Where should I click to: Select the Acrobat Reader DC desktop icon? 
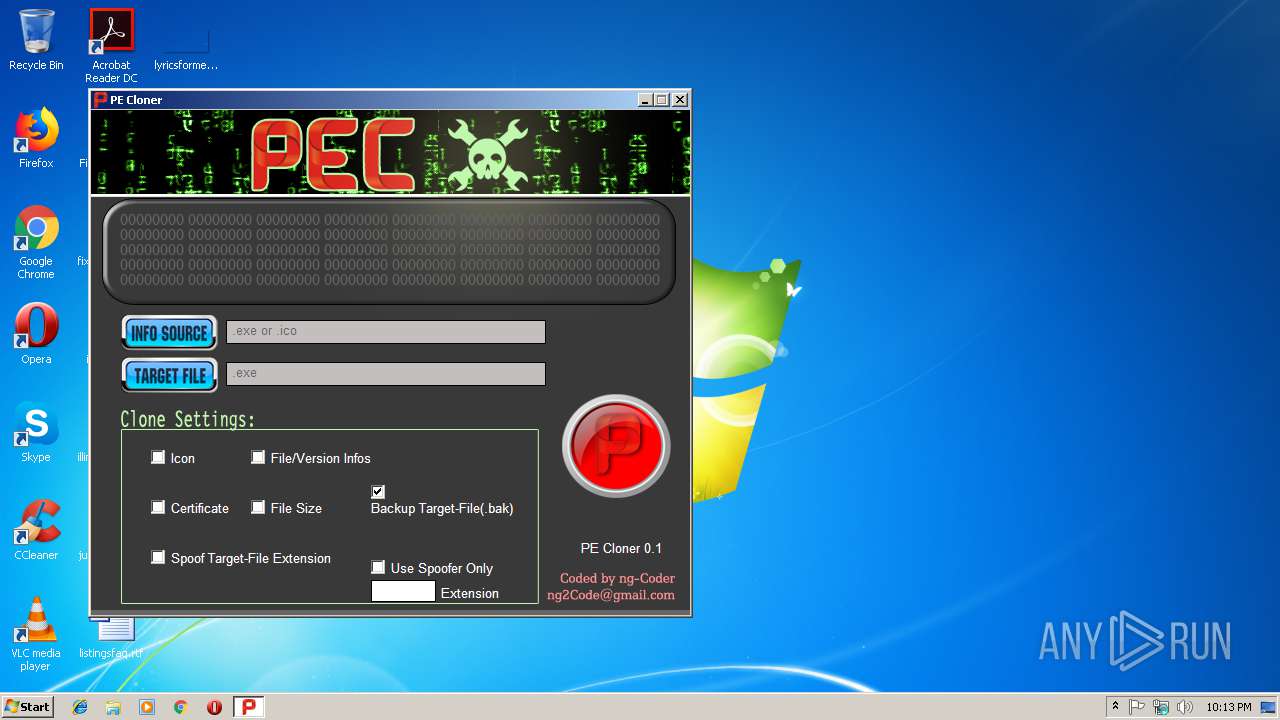[111, 46]
